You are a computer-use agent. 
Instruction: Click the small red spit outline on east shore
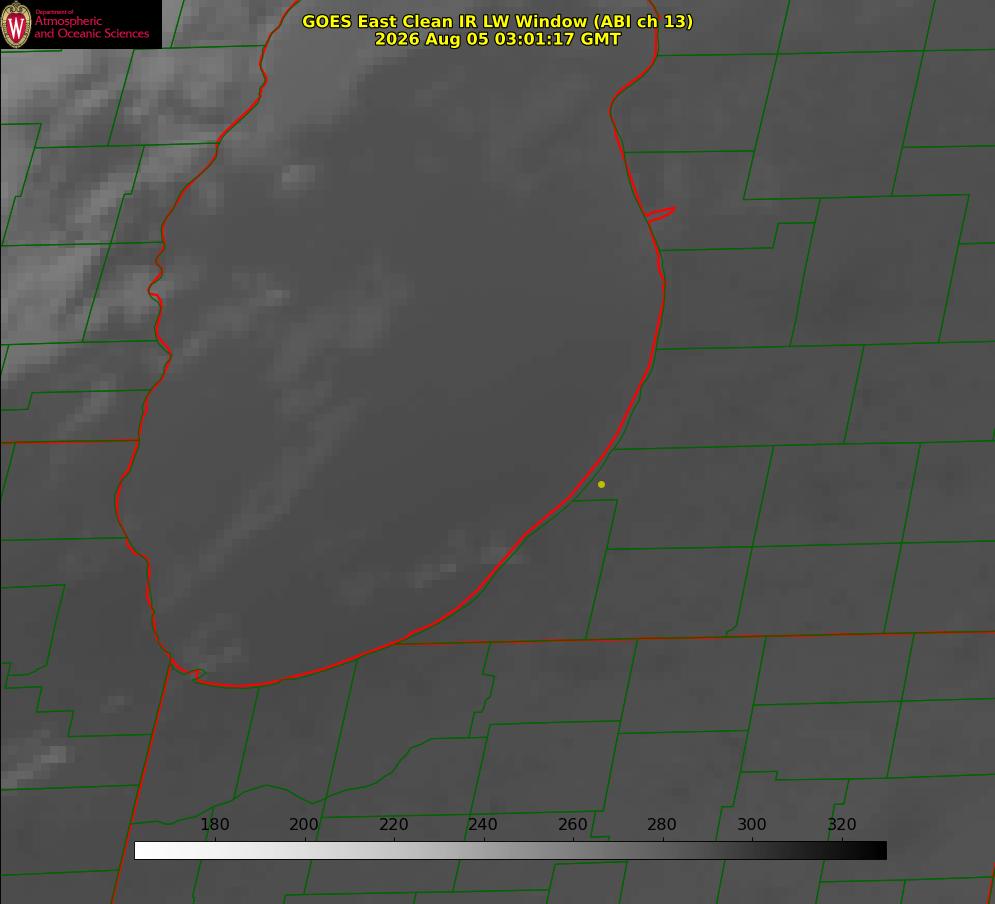(x=660, y=214)
